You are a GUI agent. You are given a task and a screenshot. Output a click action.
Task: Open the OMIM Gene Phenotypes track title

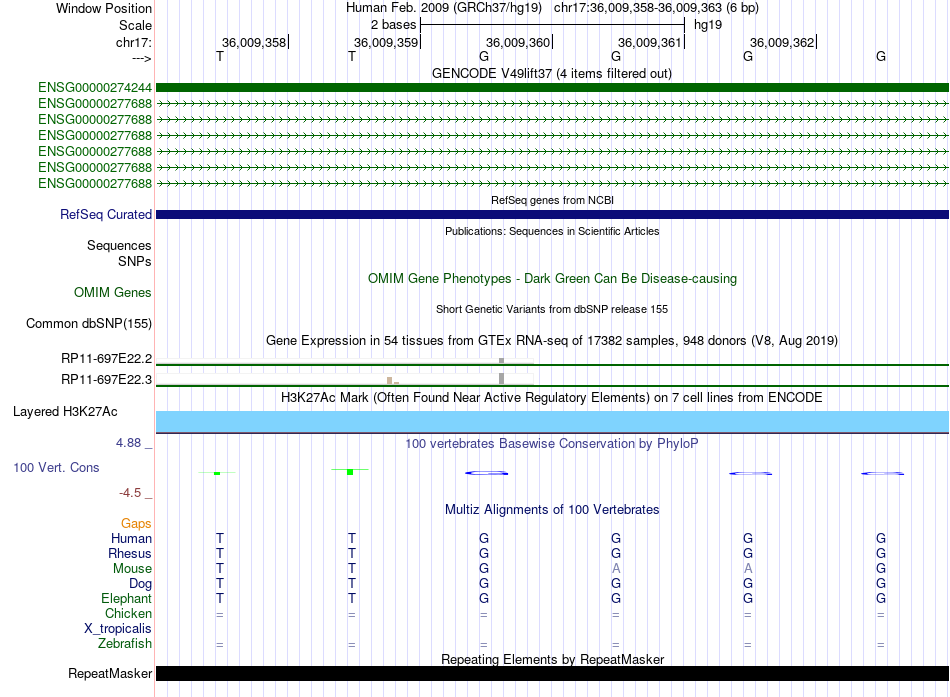click(552, 279)
